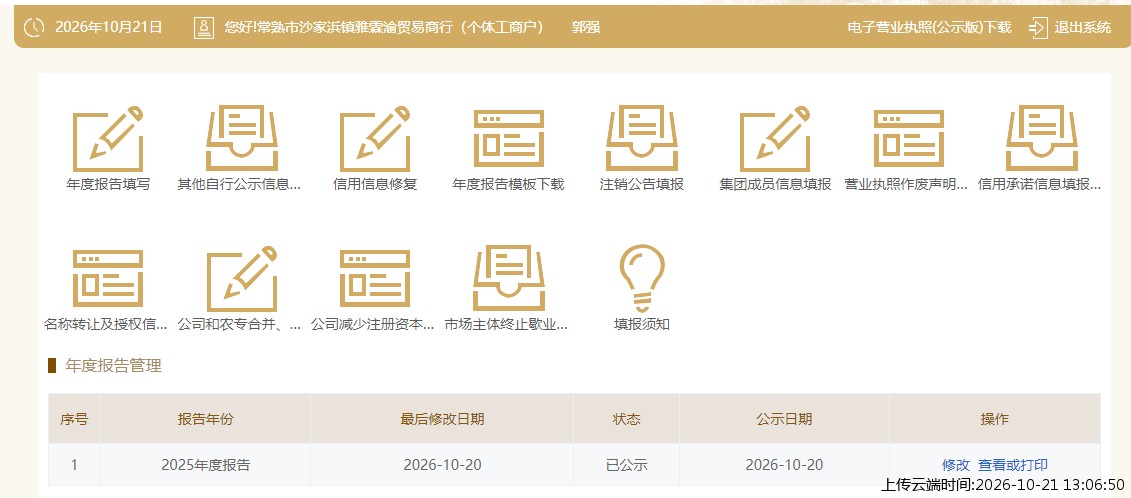Open the 市场主体终止歇业 icon
Image resolution: width=1131 pixels, height=498 pixels.
509,279
